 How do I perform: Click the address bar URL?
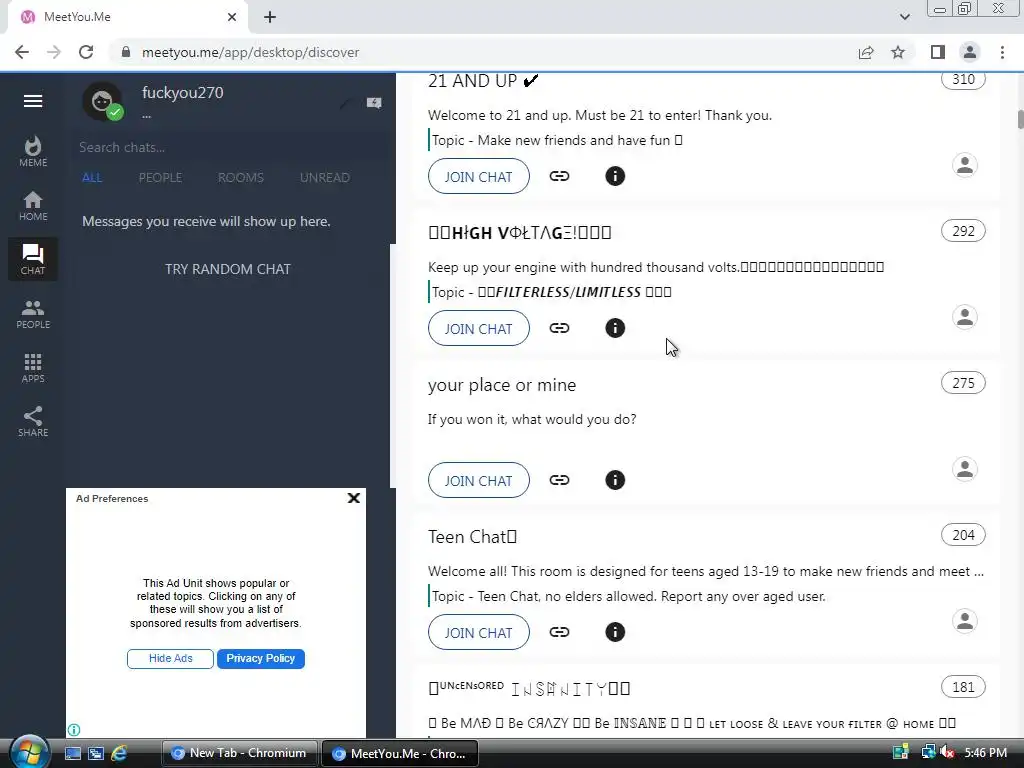click(251, 52)
